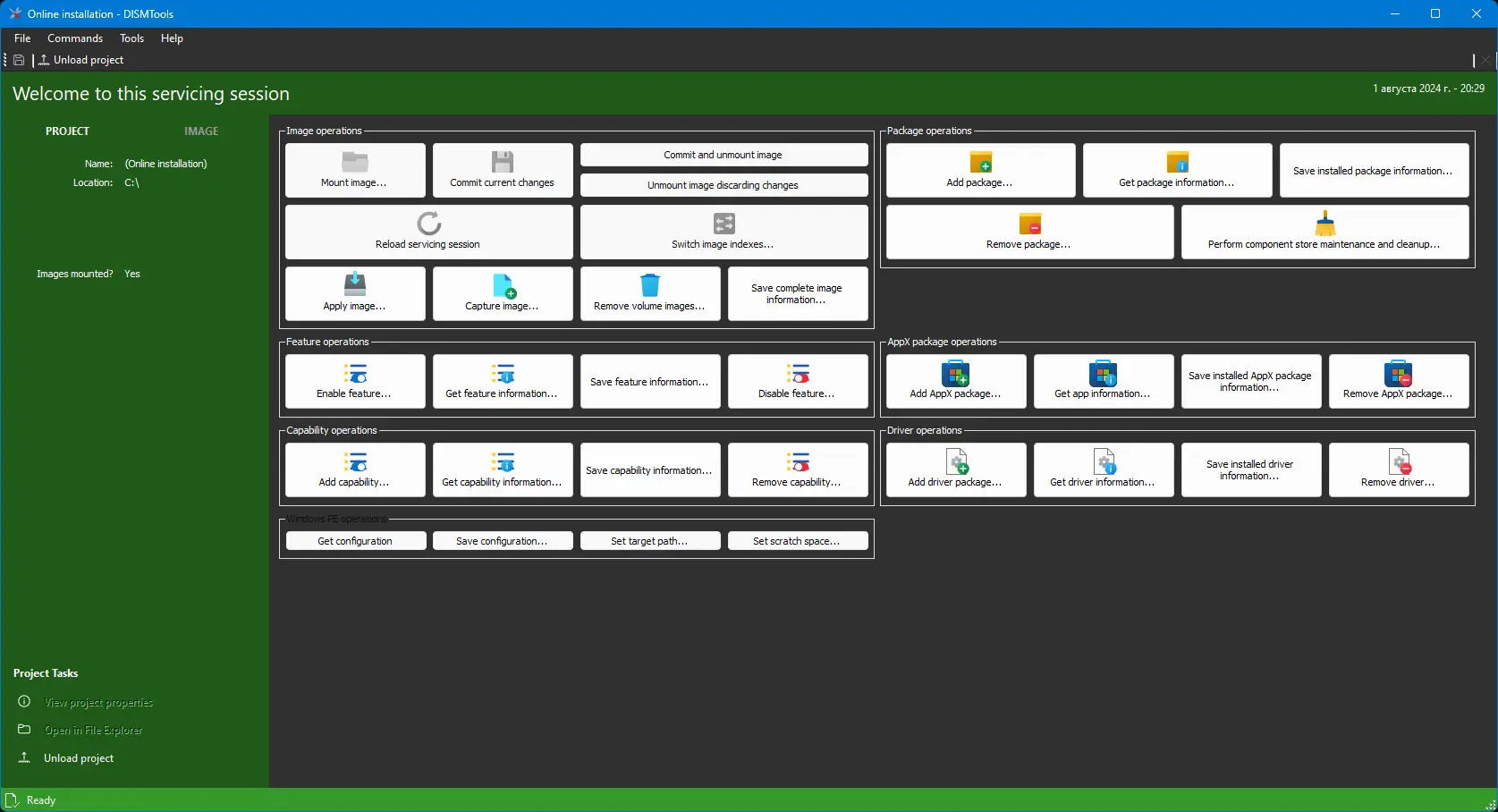
Task: Select Disable feature
Action: coord(798,381)
